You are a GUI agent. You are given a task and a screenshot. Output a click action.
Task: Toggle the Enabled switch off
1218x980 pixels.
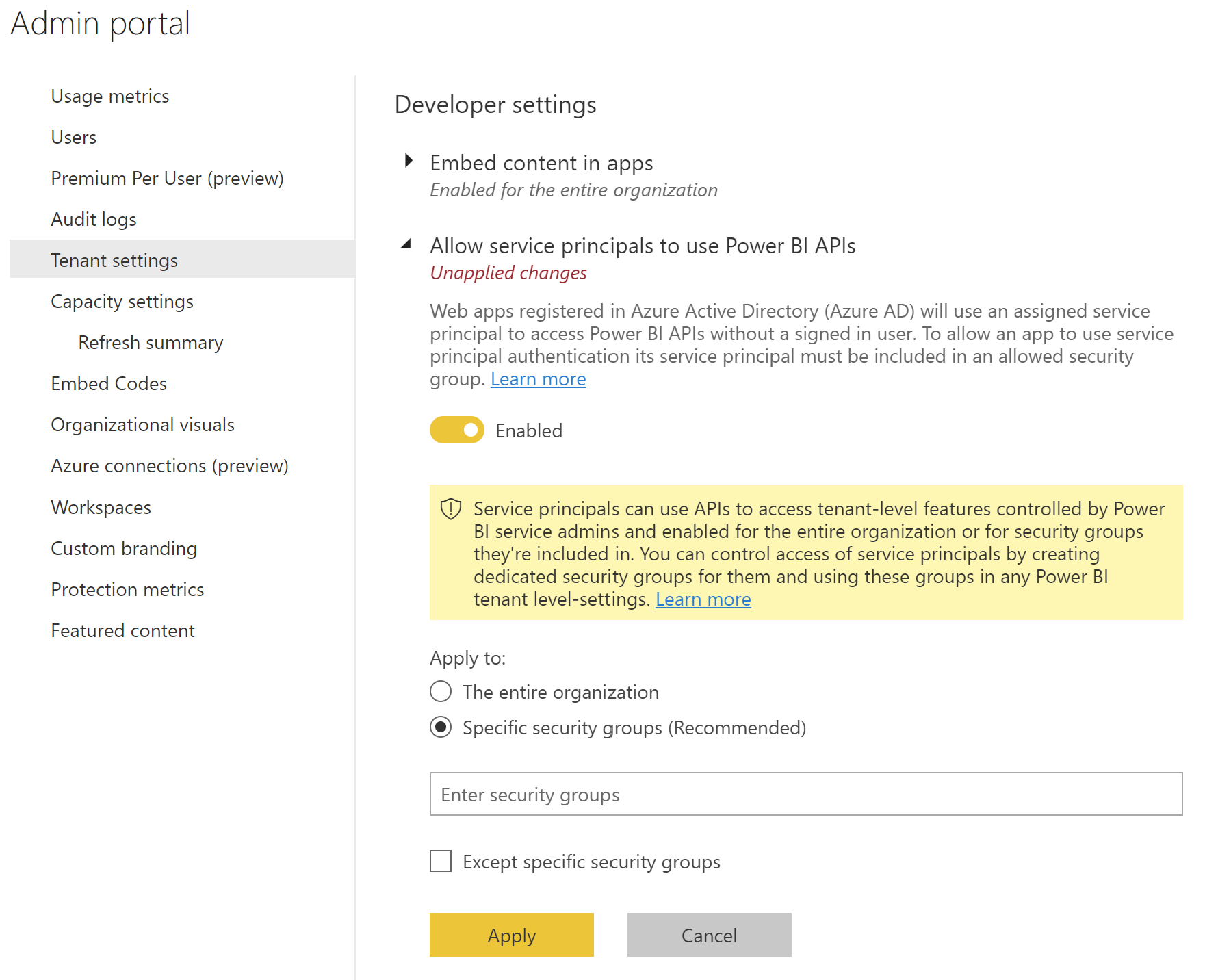tap(457, 430)
